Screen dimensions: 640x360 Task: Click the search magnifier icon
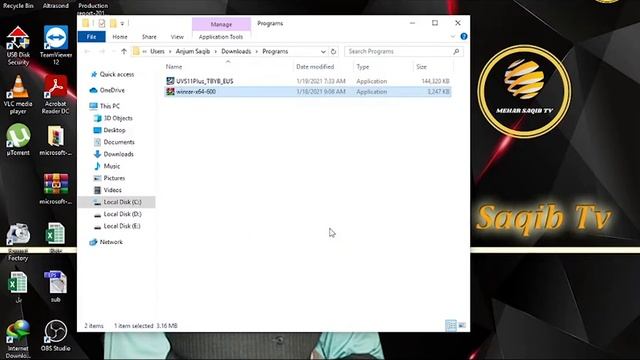pyautogui.click(x=456, y=51)
